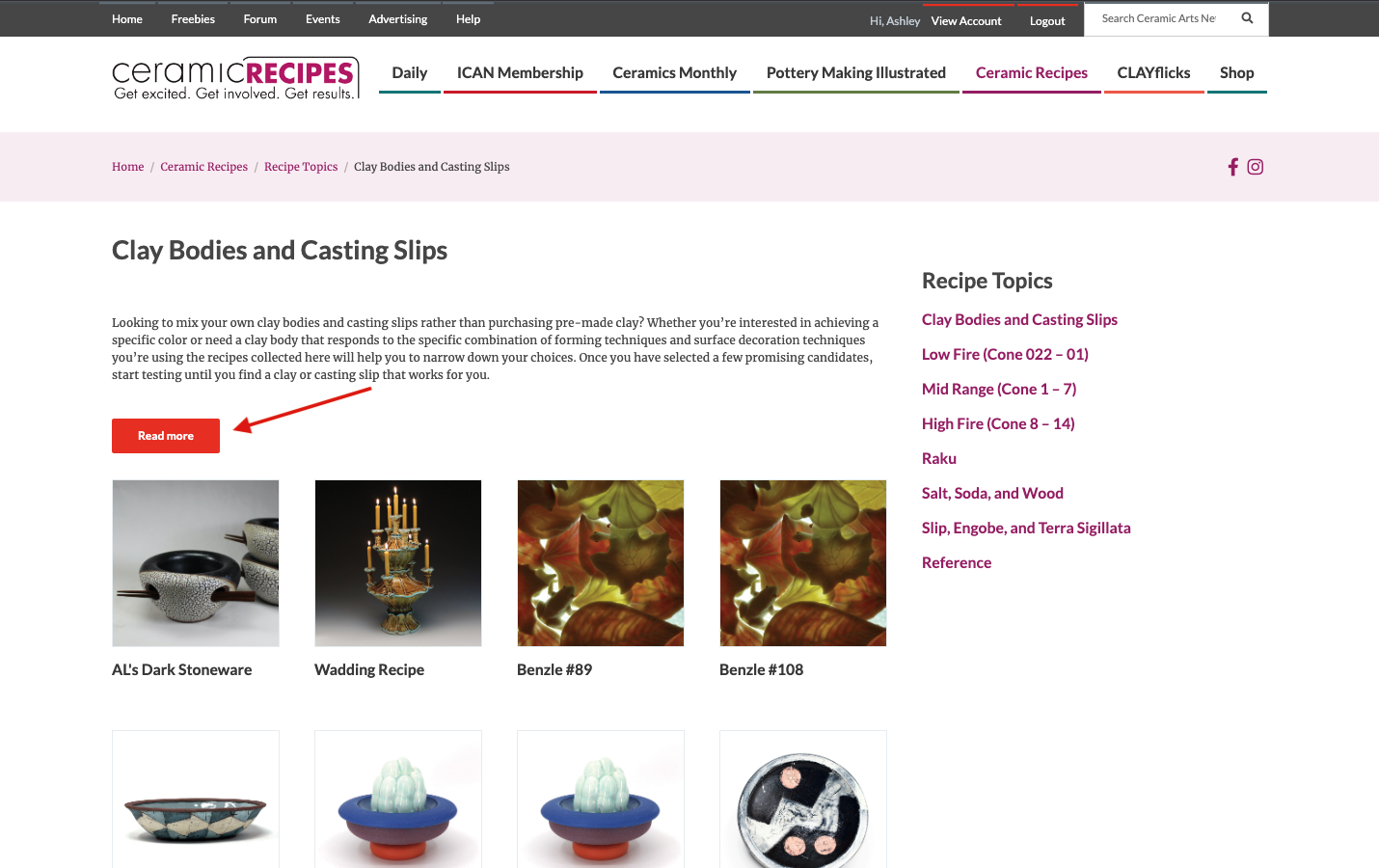Click the Ceramic Recipes site logo
The width and height of the screenshot is (1379, 868).
tap(235, 78)
